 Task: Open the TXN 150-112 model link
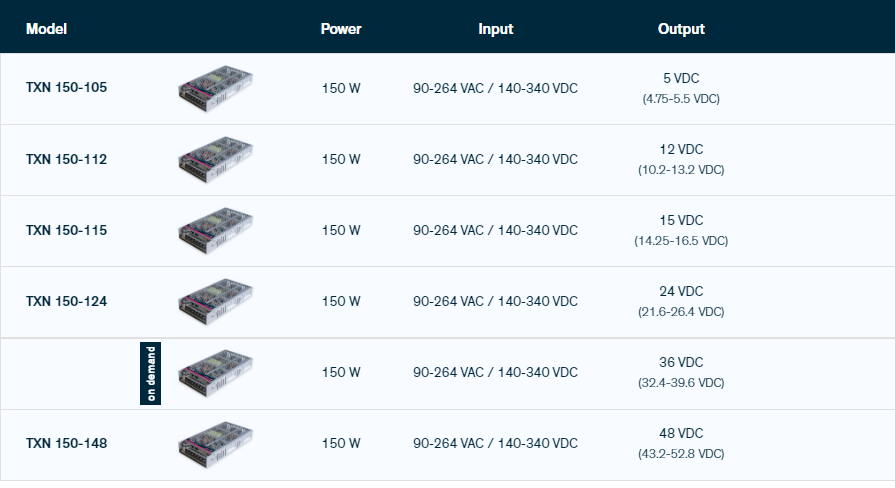click(x=66, y=159)
